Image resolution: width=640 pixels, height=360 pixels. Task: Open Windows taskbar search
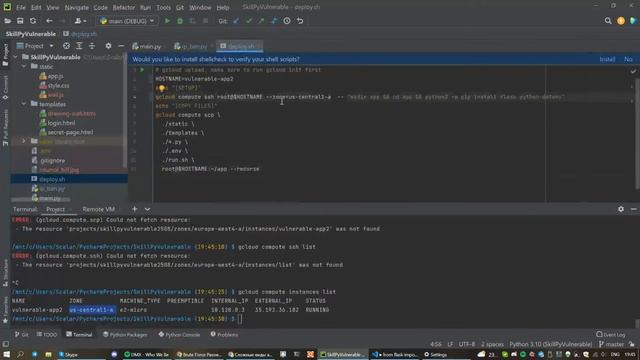(x=20, y=354)
